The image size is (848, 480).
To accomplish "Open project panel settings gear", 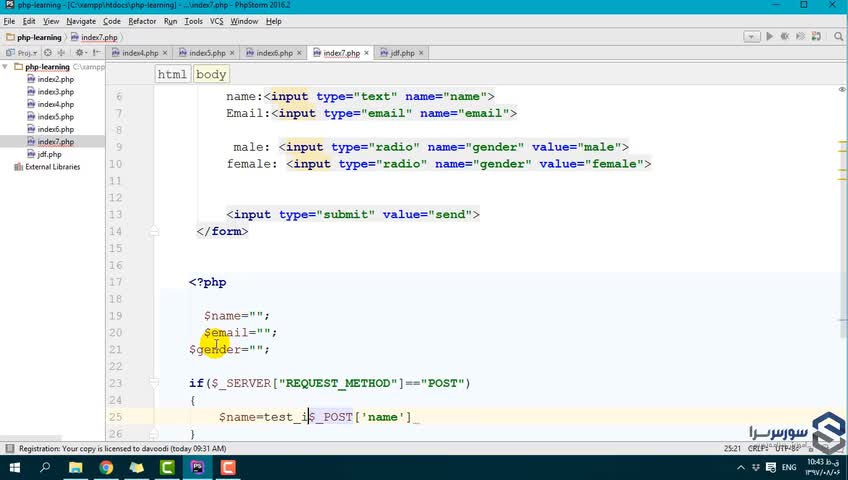I will click(x=81, y=52).
